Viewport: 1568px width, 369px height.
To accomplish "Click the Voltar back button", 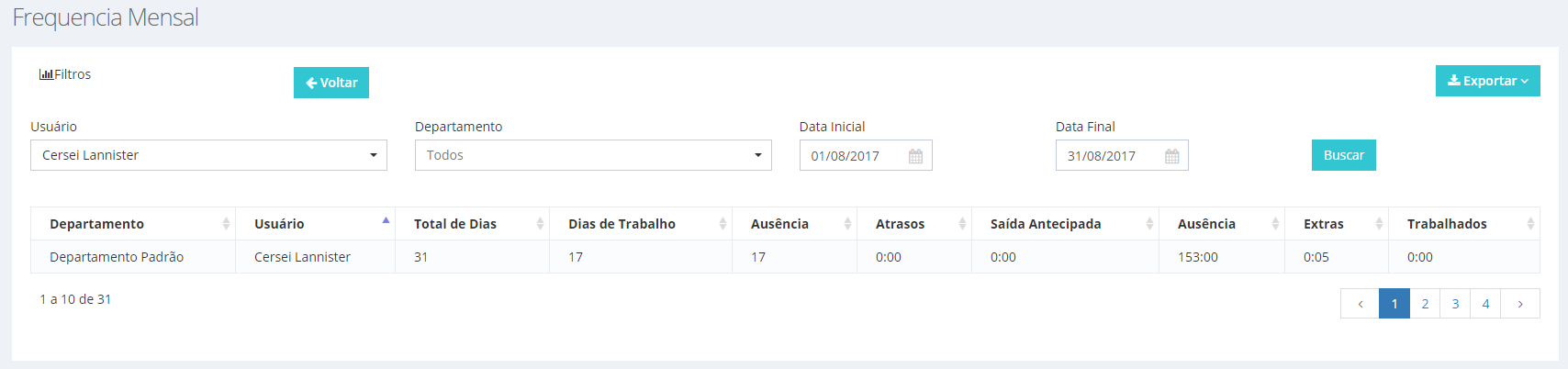I will [x=331, y=83].
